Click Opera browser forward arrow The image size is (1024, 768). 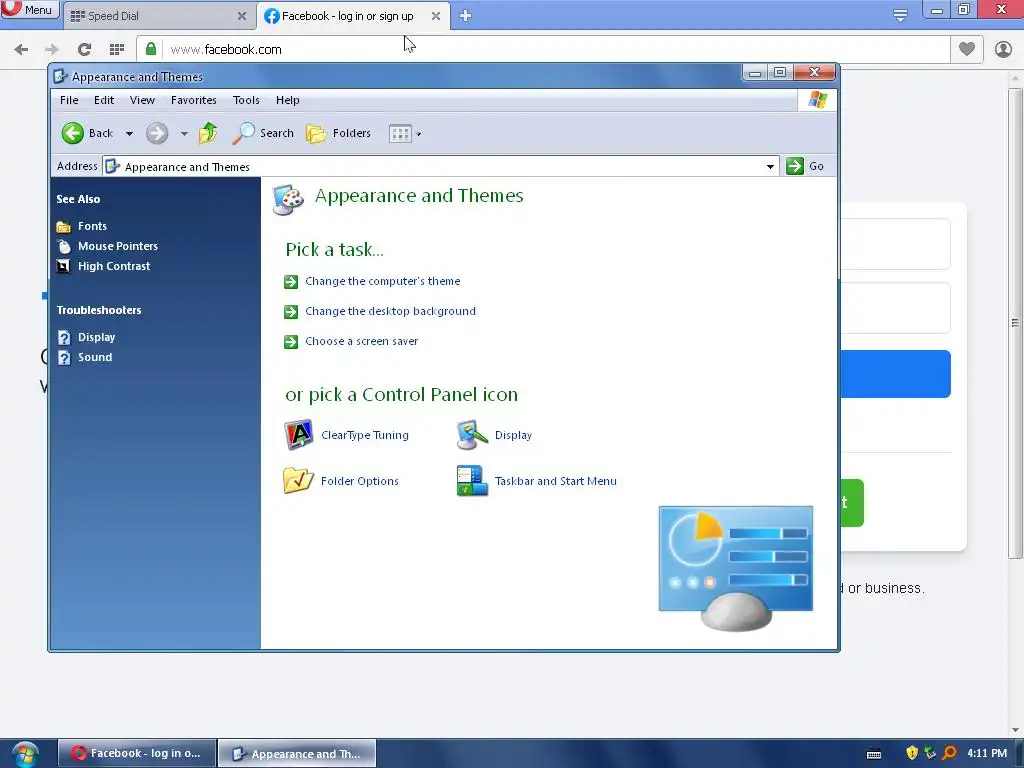click(52, 49)
